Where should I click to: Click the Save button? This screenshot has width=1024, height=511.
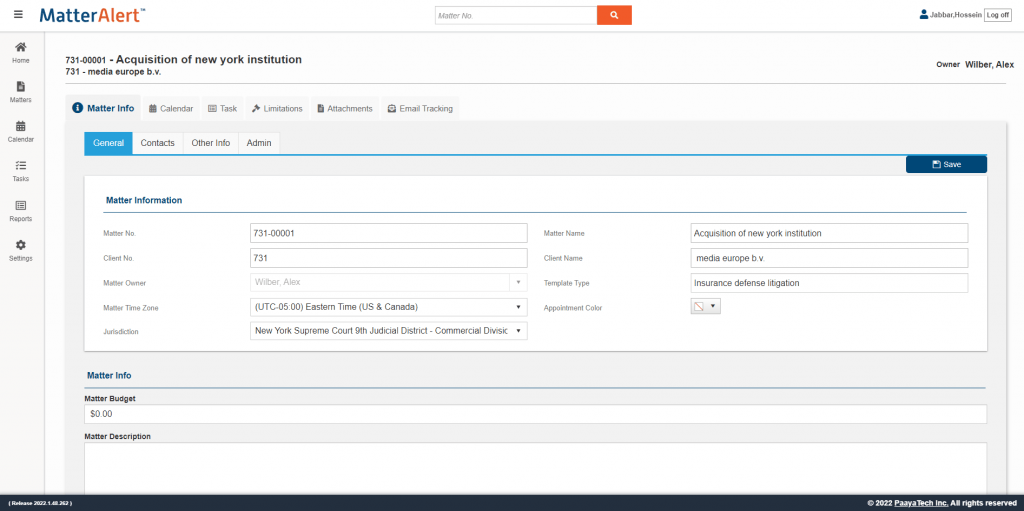[x=946, y=165]
